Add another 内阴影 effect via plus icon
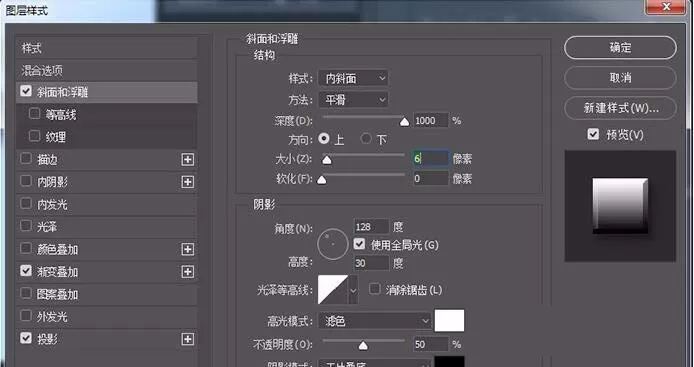The height and width of the screenshot is (367, 694). click(188, 182)
